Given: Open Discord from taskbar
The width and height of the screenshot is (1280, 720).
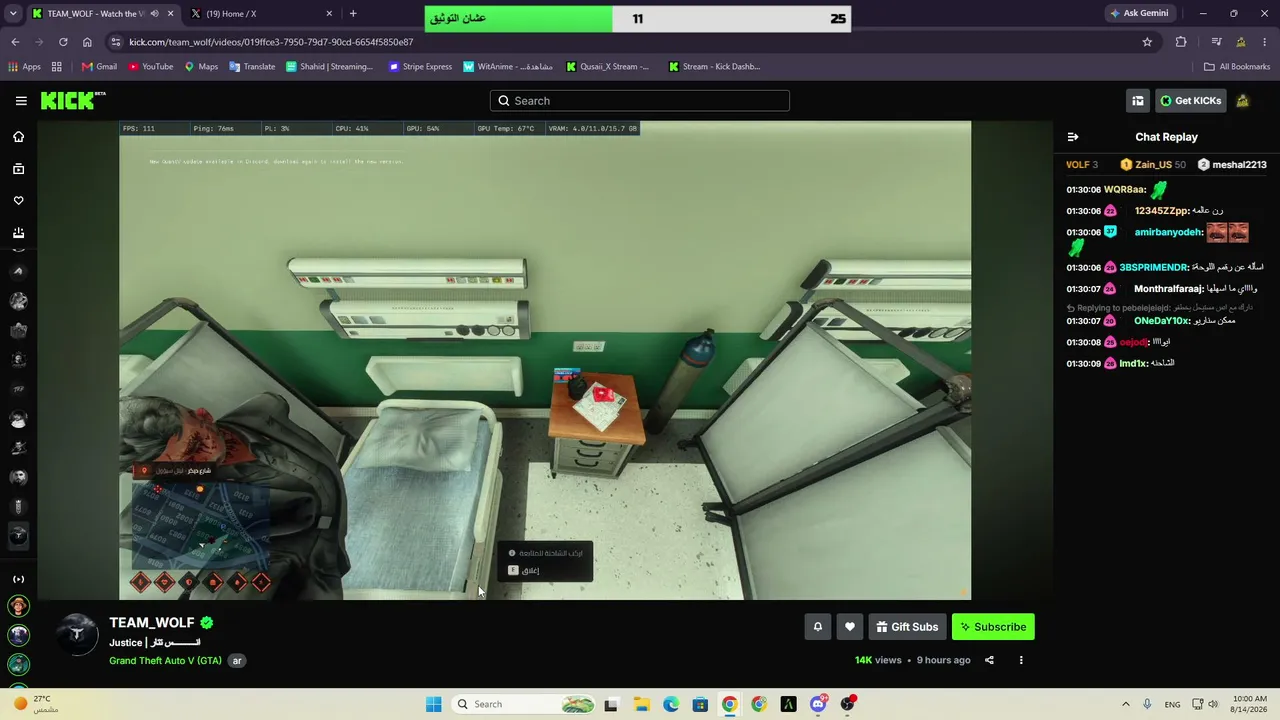Looking at the screenshot, I should 818,704.
